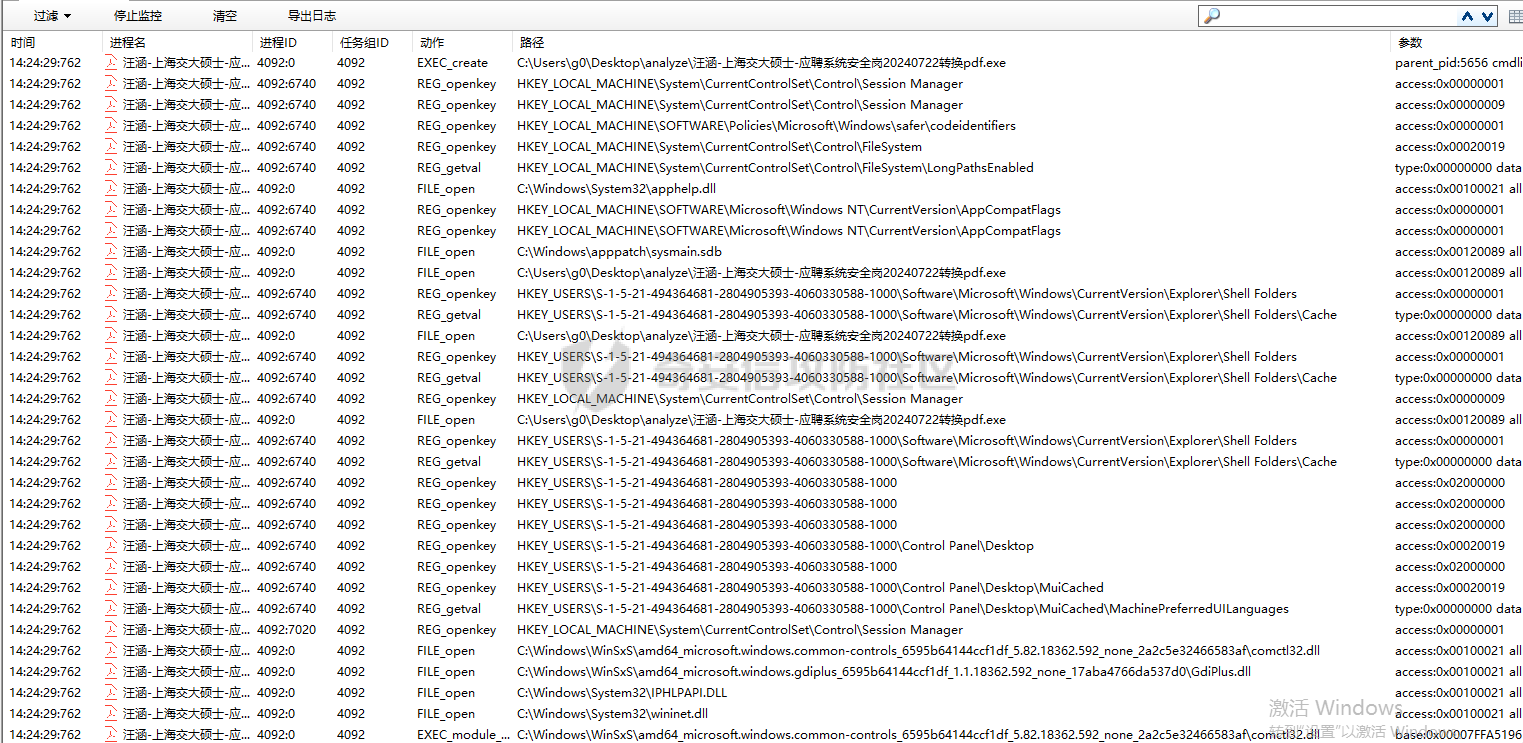Image resolution: width=1523 pixels, height=743 pixels.
Task: Select process name in the apphelp.dll row
Action: point(186,188)
